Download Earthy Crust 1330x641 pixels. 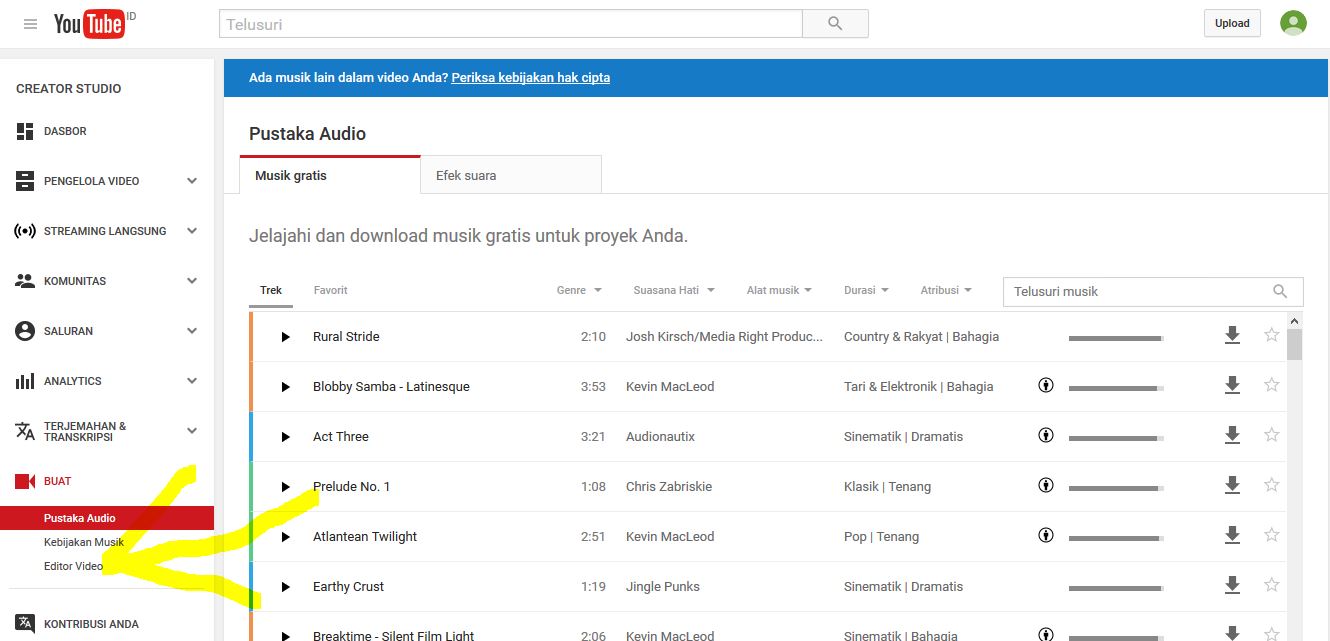pyautogui.click(x=1232, y=586)
